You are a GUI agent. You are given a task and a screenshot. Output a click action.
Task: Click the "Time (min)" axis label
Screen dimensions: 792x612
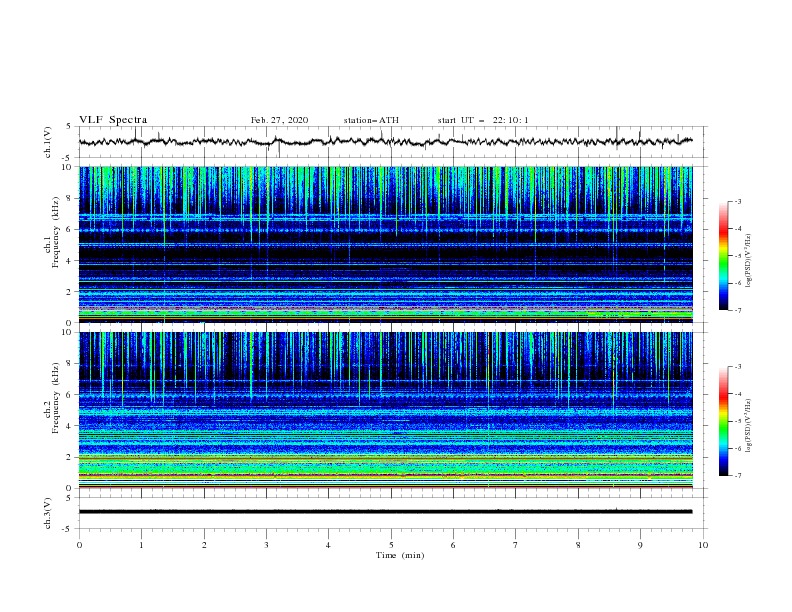point(400,555)
